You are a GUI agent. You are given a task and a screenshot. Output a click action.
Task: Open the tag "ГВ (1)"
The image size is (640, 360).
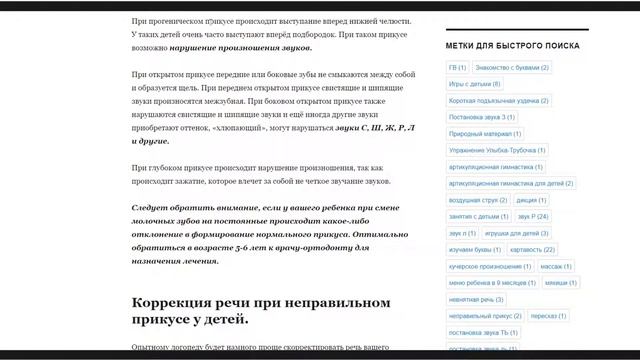457,67
